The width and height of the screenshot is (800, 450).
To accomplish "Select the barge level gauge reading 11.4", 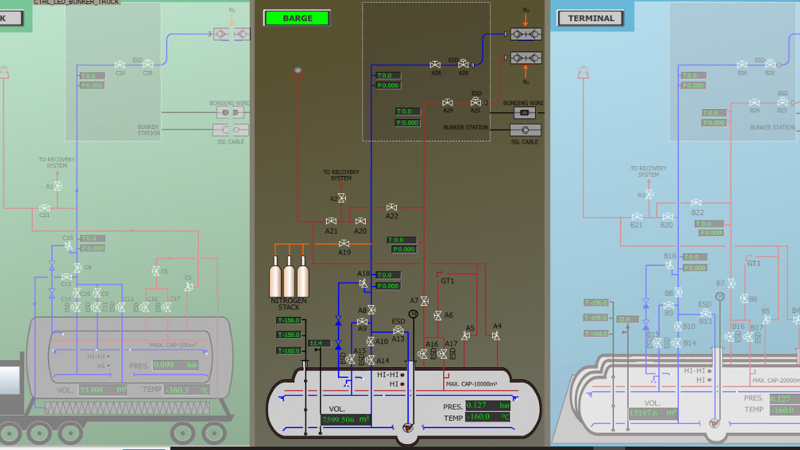I will (317, 344).
